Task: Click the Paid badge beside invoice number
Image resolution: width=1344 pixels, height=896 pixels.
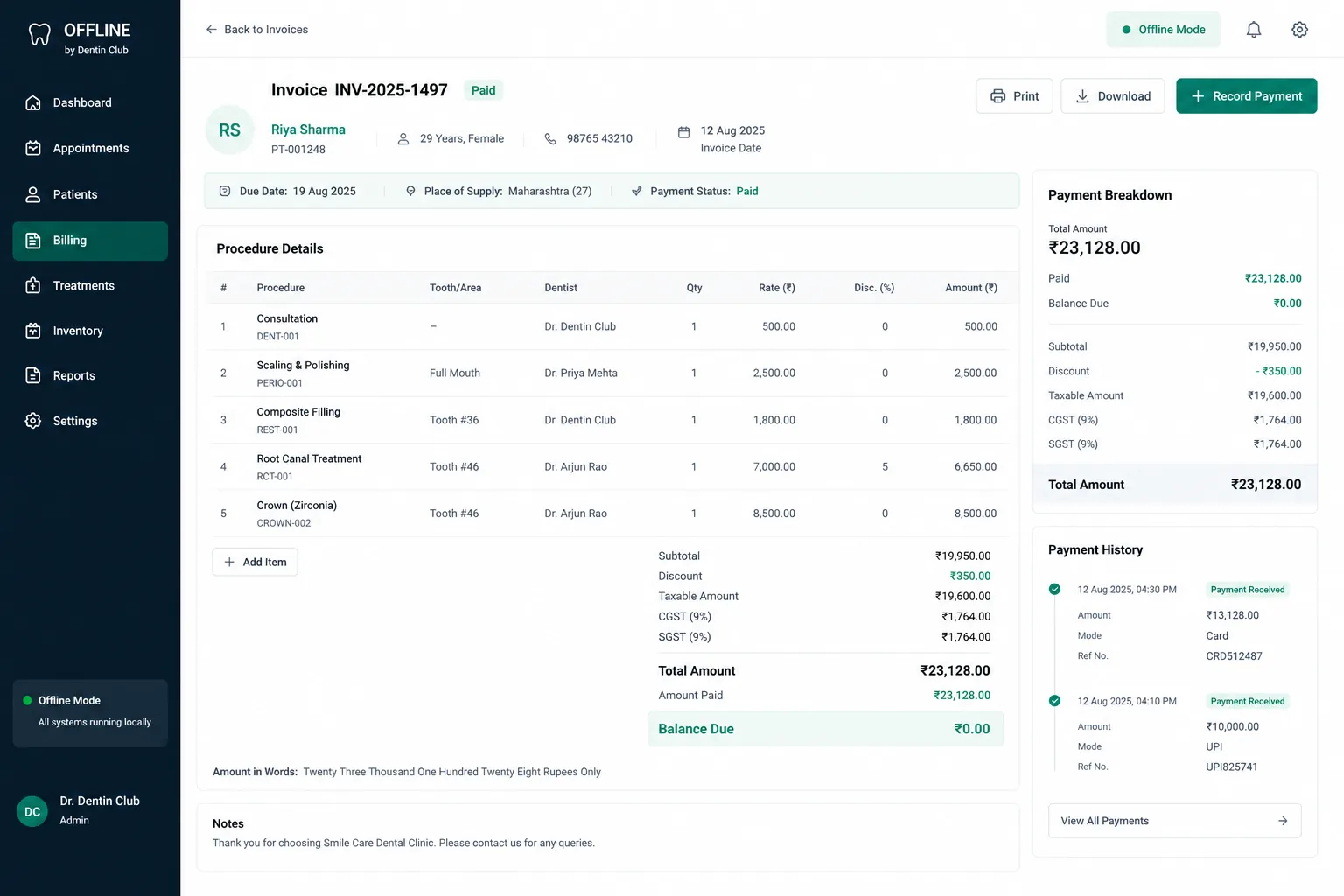Action: 483,90
